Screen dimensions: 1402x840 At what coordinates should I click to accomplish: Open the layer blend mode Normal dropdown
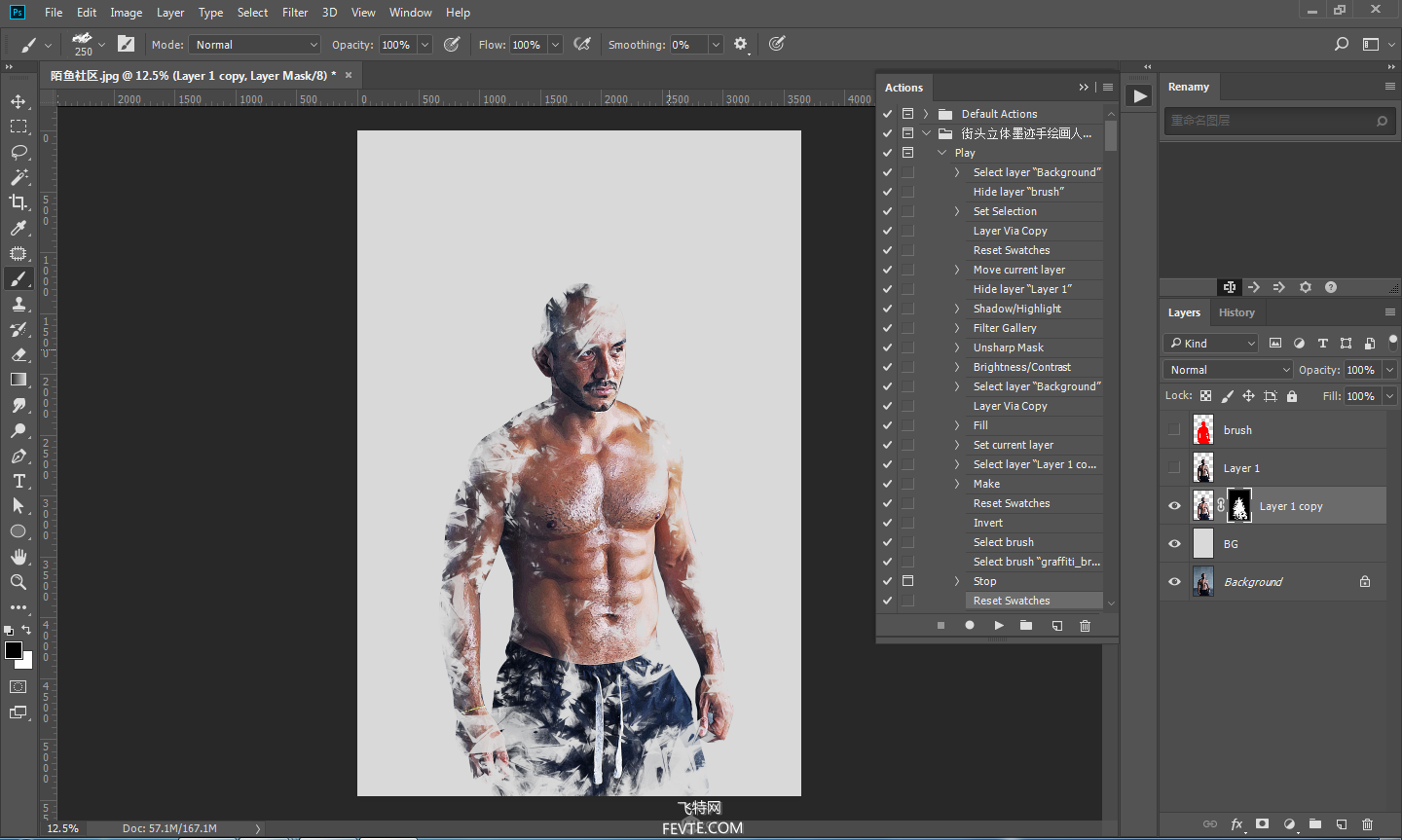(x=1228, y=370)
